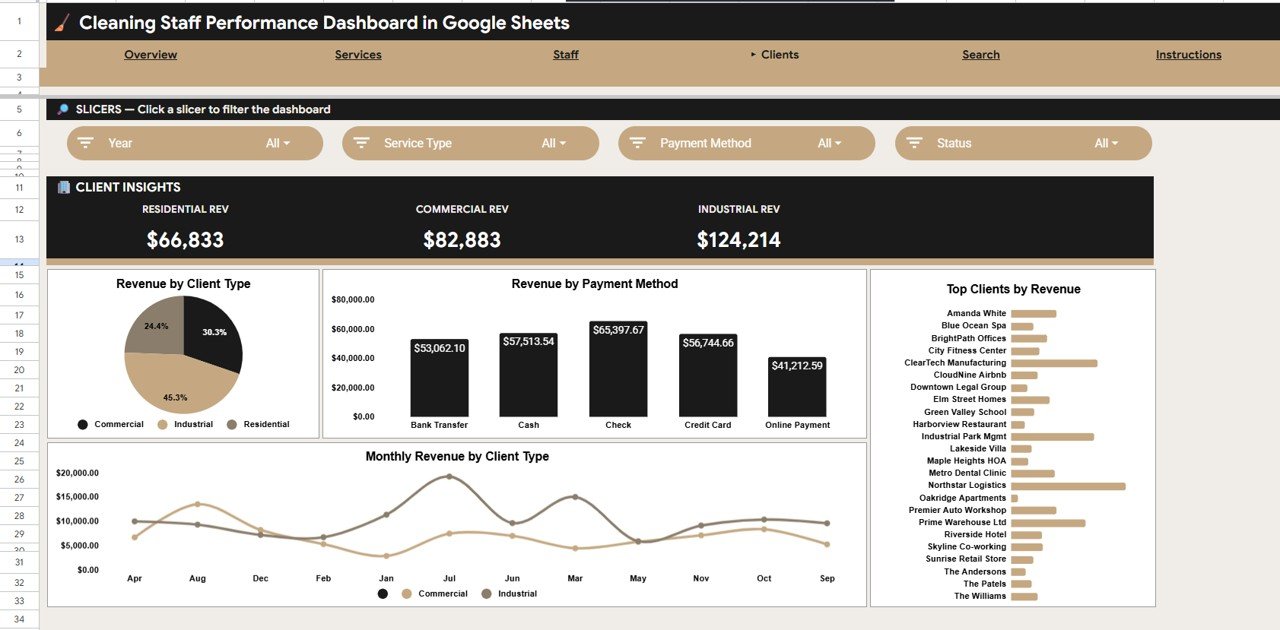This screenshot has width=1280, height=630.
Task: Click the Monthly Revenue by Client Type title
Action: coord(457,456)
